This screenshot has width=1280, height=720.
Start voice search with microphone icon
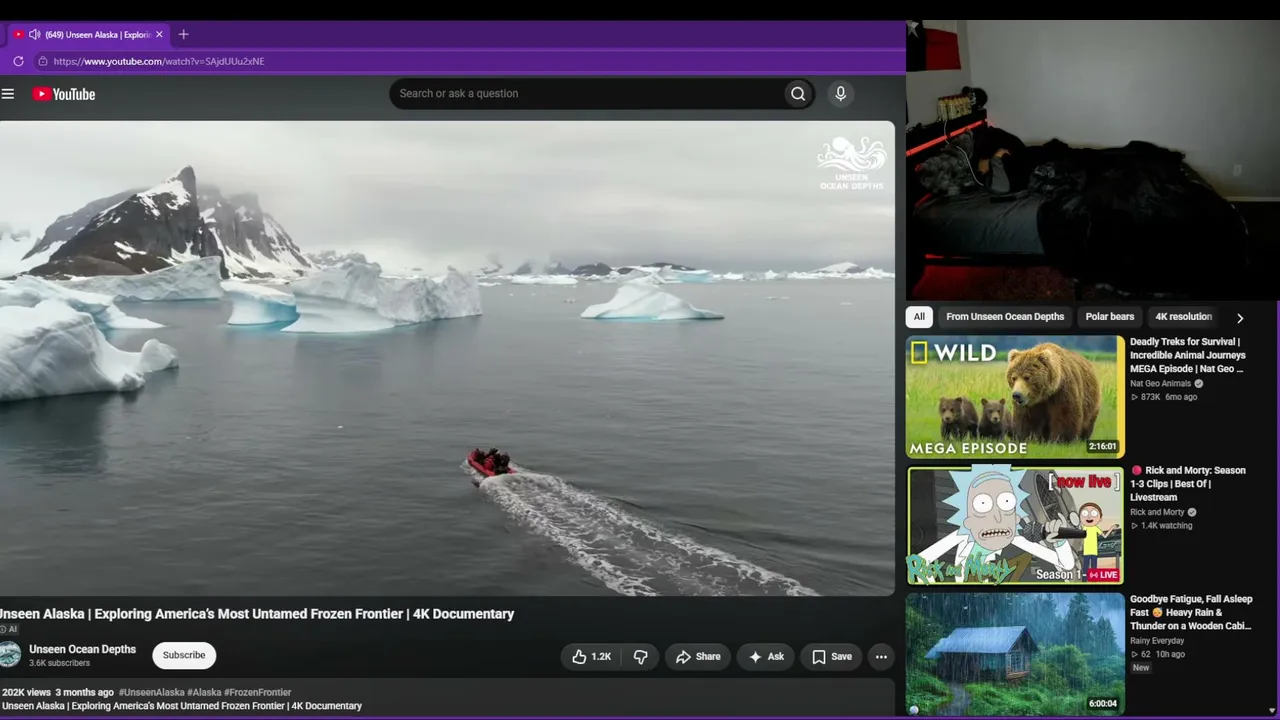coord(840,94)
